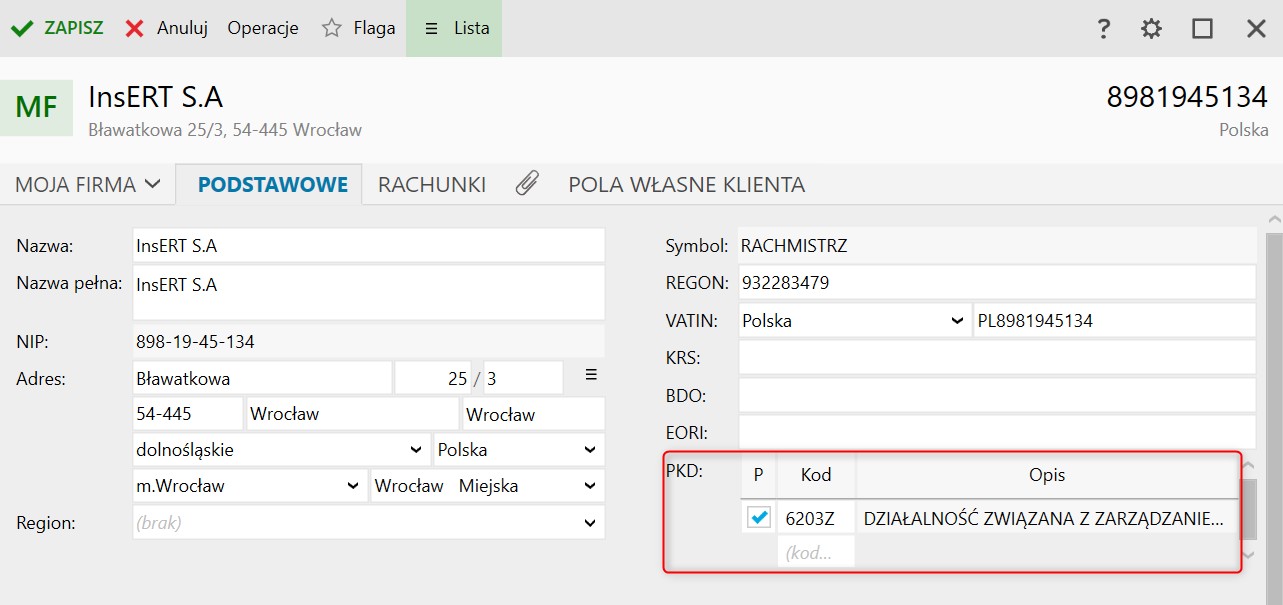Open settings via the gear icon
1283x605 pixels.
[1152, 29]
